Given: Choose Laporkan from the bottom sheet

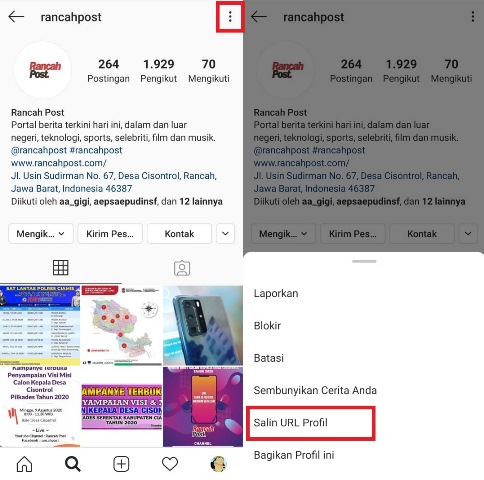Looking at the screenshot, I should click(x=276, y=293).
